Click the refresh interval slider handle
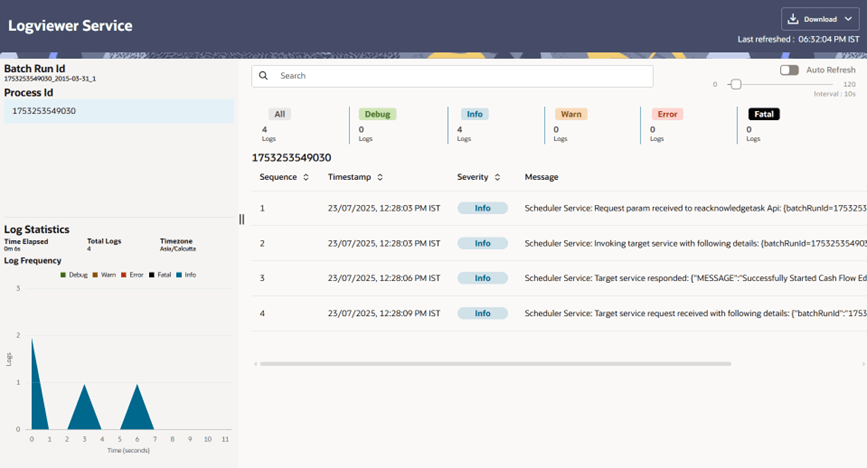This screenshot has height=468, width=867. 735,85
